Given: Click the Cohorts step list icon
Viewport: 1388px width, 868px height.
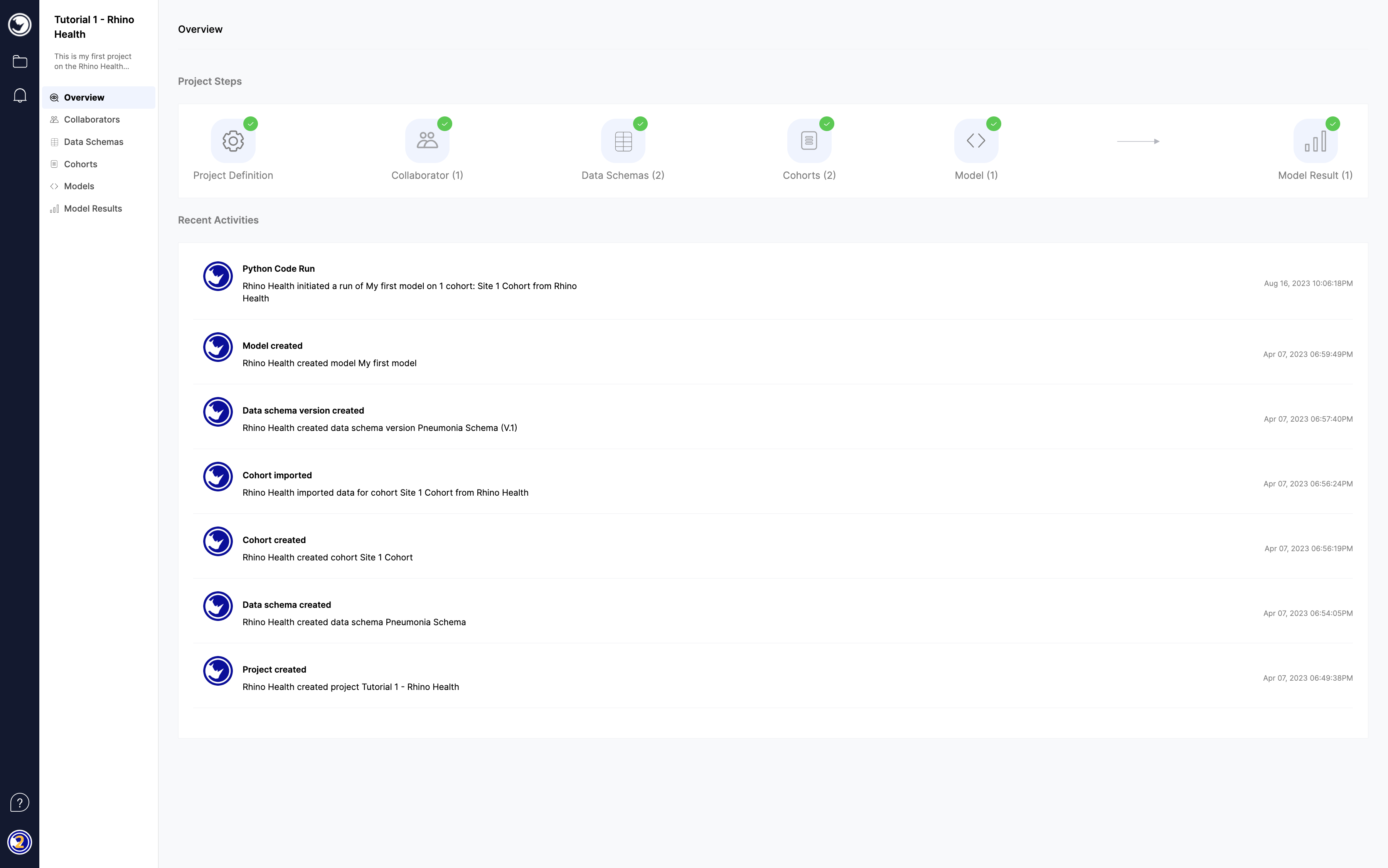Looking at the screenshot, I should [x=809, y=141].
